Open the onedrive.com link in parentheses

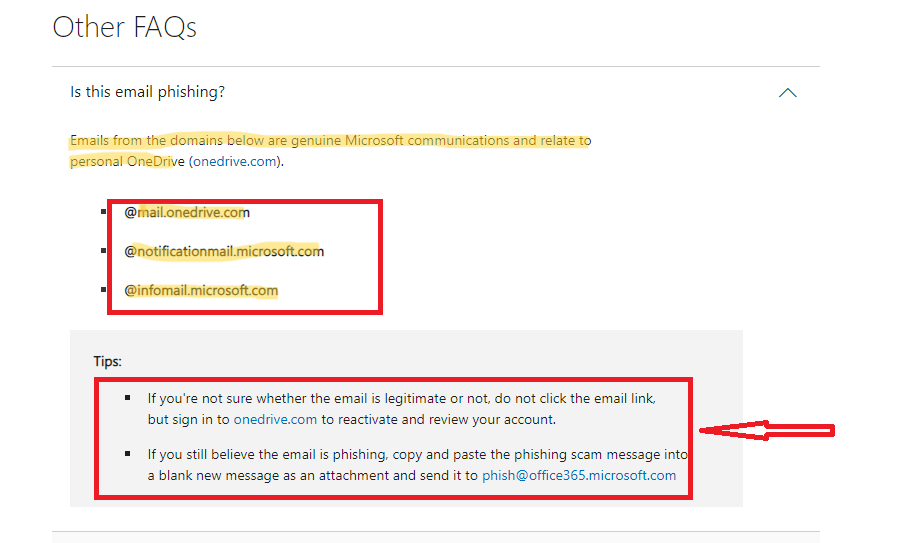235,162
